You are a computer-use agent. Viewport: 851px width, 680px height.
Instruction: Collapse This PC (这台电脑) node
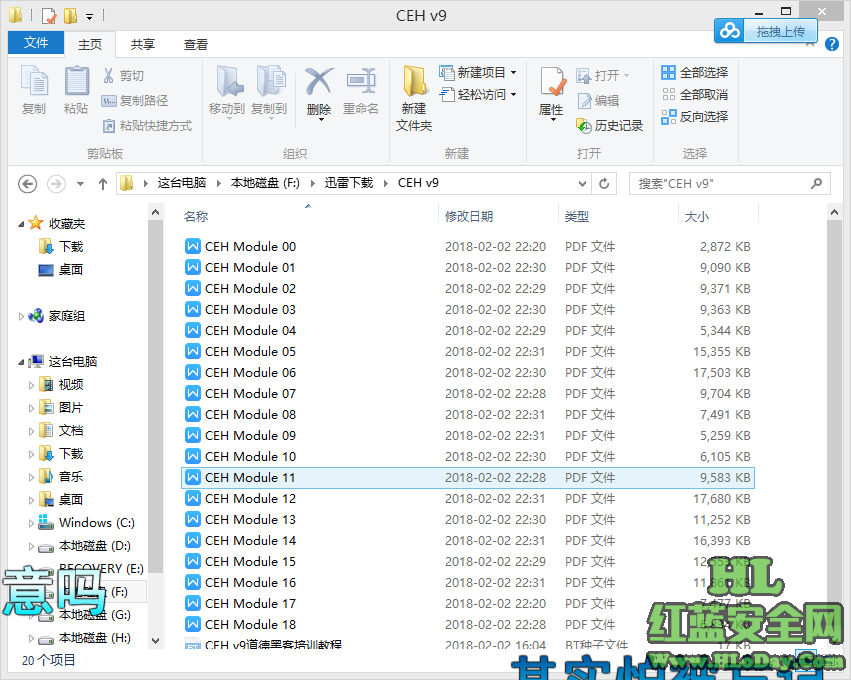point(21,362)
